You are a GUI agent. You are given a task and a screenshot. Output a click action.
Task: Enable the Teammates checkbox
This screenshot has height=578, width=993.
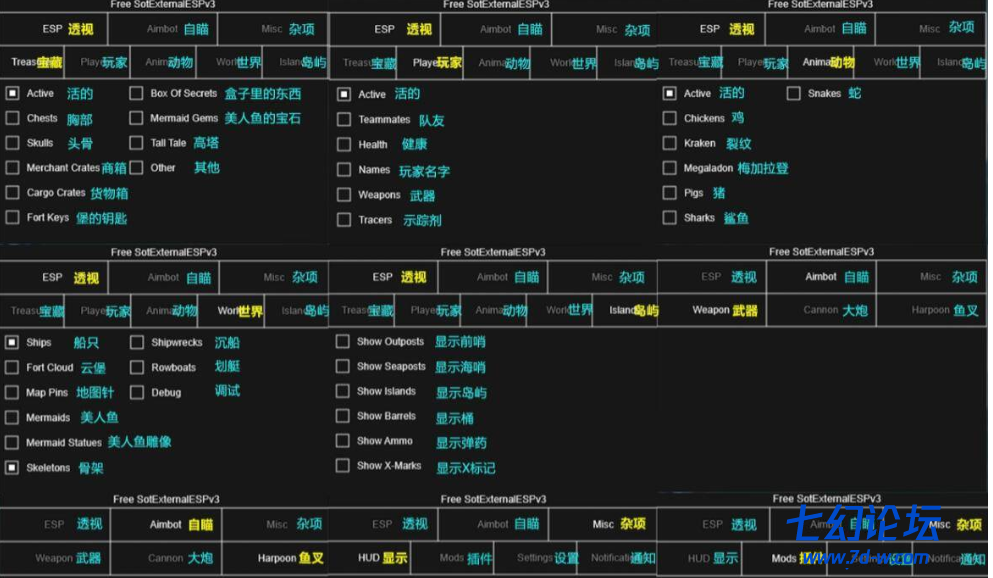tap(344, 120)
